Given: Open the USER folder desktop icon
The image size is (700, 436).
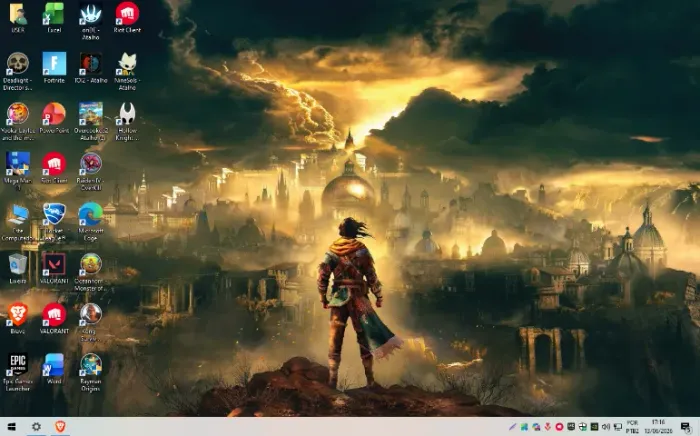Looking at the screenshot, I should 18,18.
